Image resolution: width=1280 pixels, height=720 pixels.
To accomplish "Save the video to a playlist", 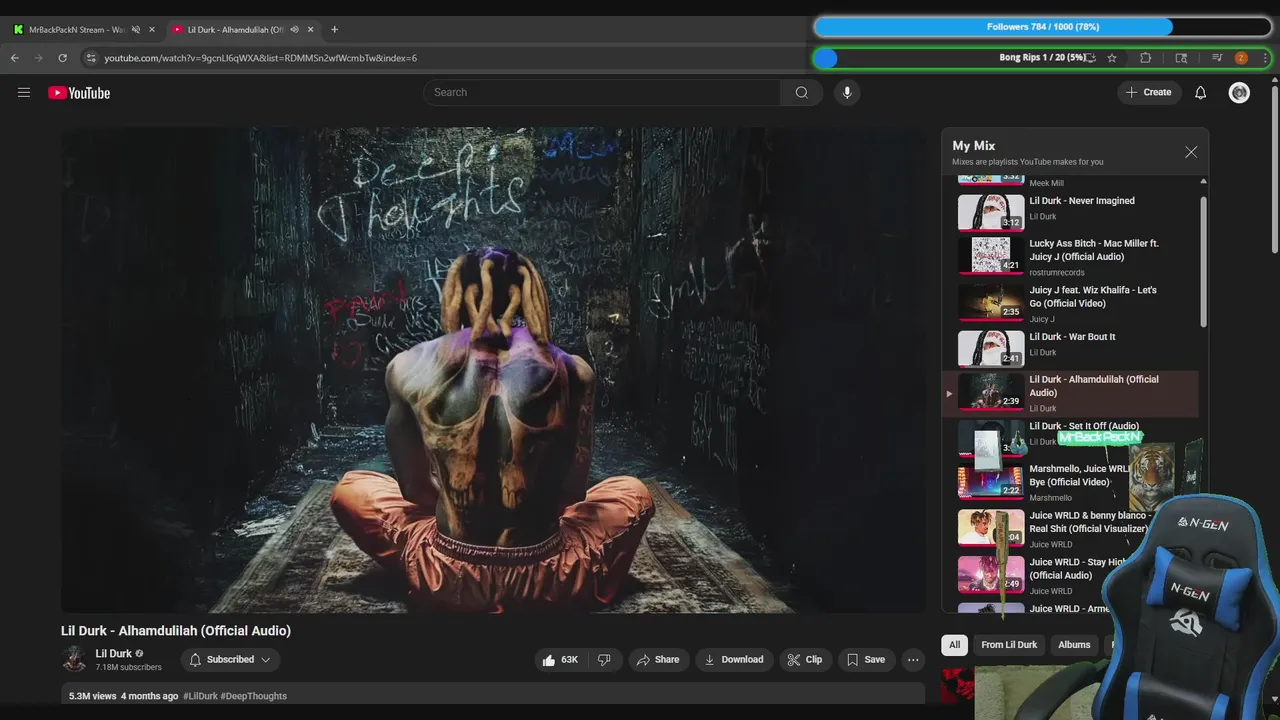I will pyautogui.click(x=866, y=660).
